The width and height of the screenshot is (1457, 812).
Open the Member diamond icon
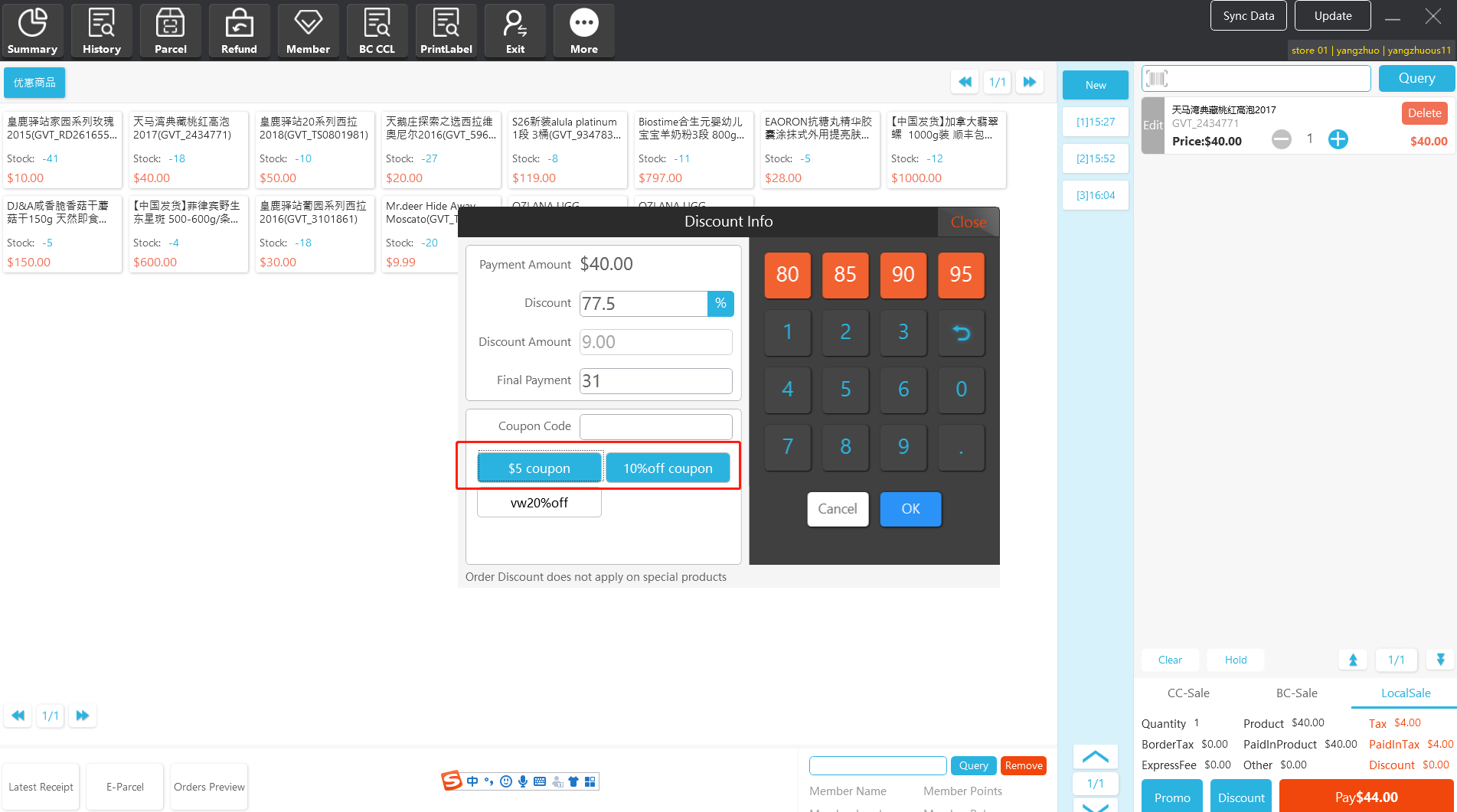(x=308, y=31)
